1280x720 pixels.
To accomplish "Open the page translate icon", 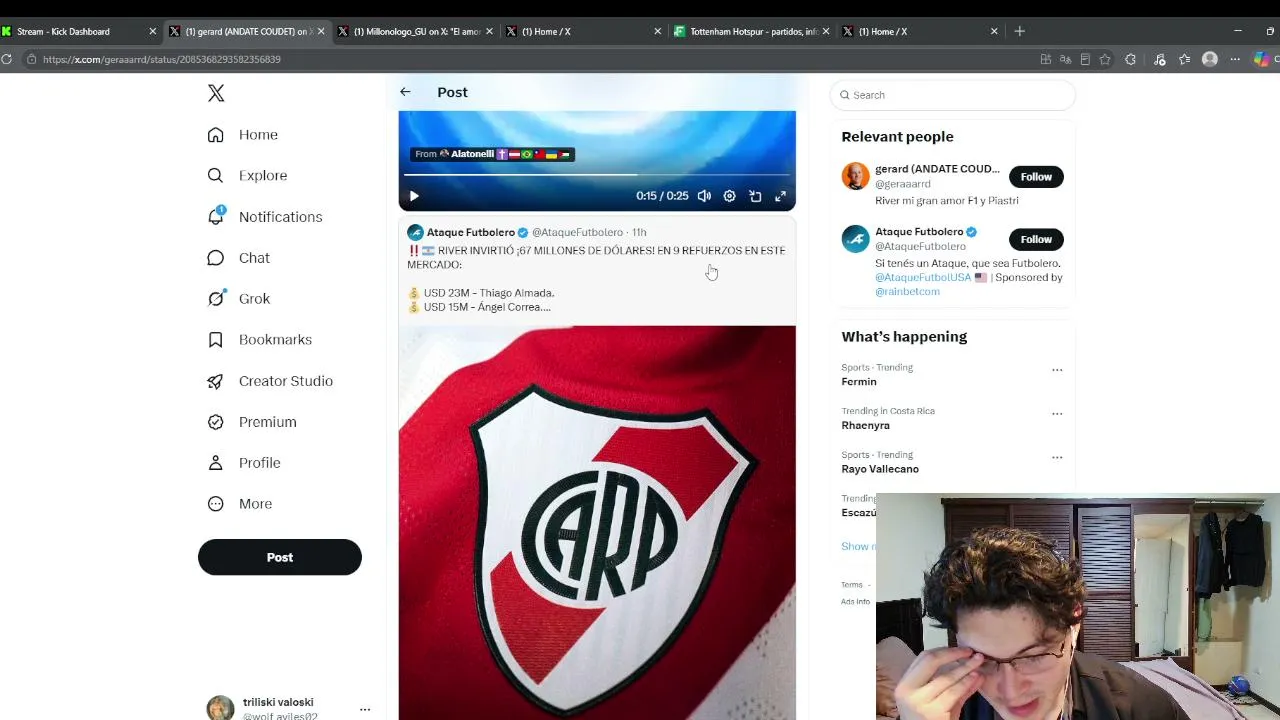I will coord(1066,59).
